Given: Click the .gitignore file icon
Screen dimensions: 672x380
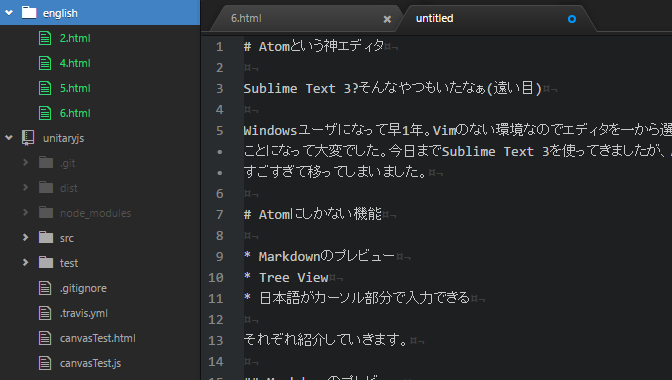Looking at the screenshot, I should (45, 288).
